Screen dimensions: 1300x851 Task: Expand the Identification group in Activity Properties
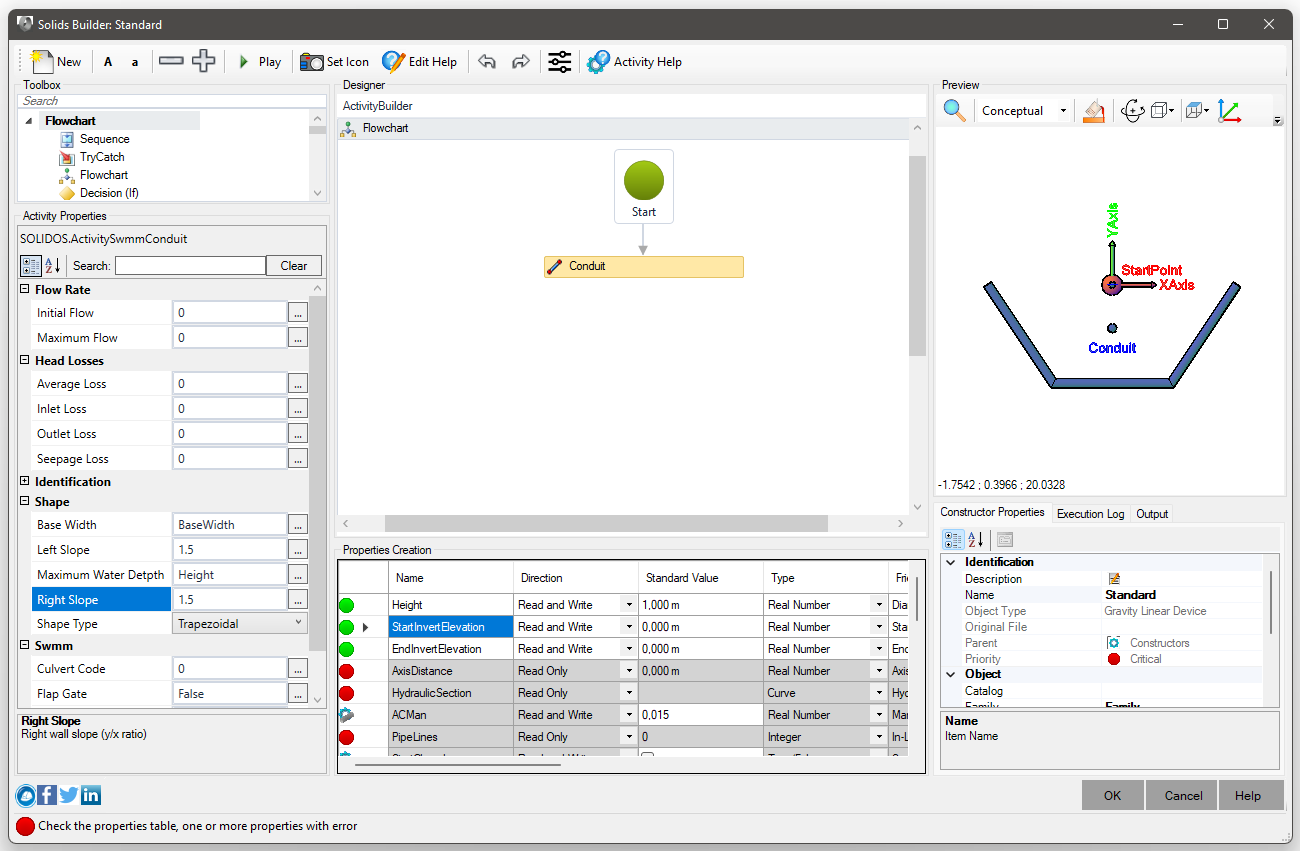25,482
